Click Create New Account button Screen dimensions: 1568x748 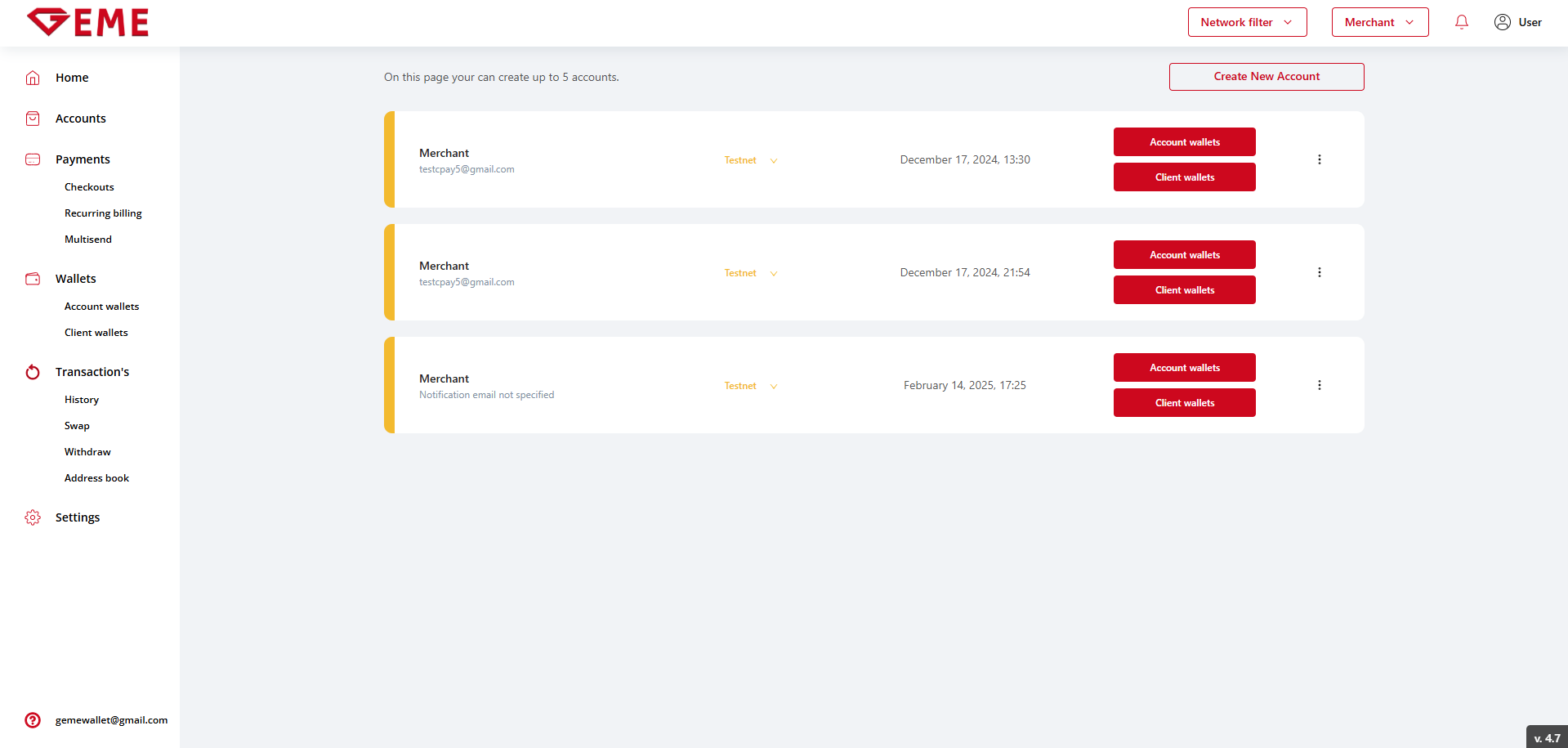[1266, 76]
